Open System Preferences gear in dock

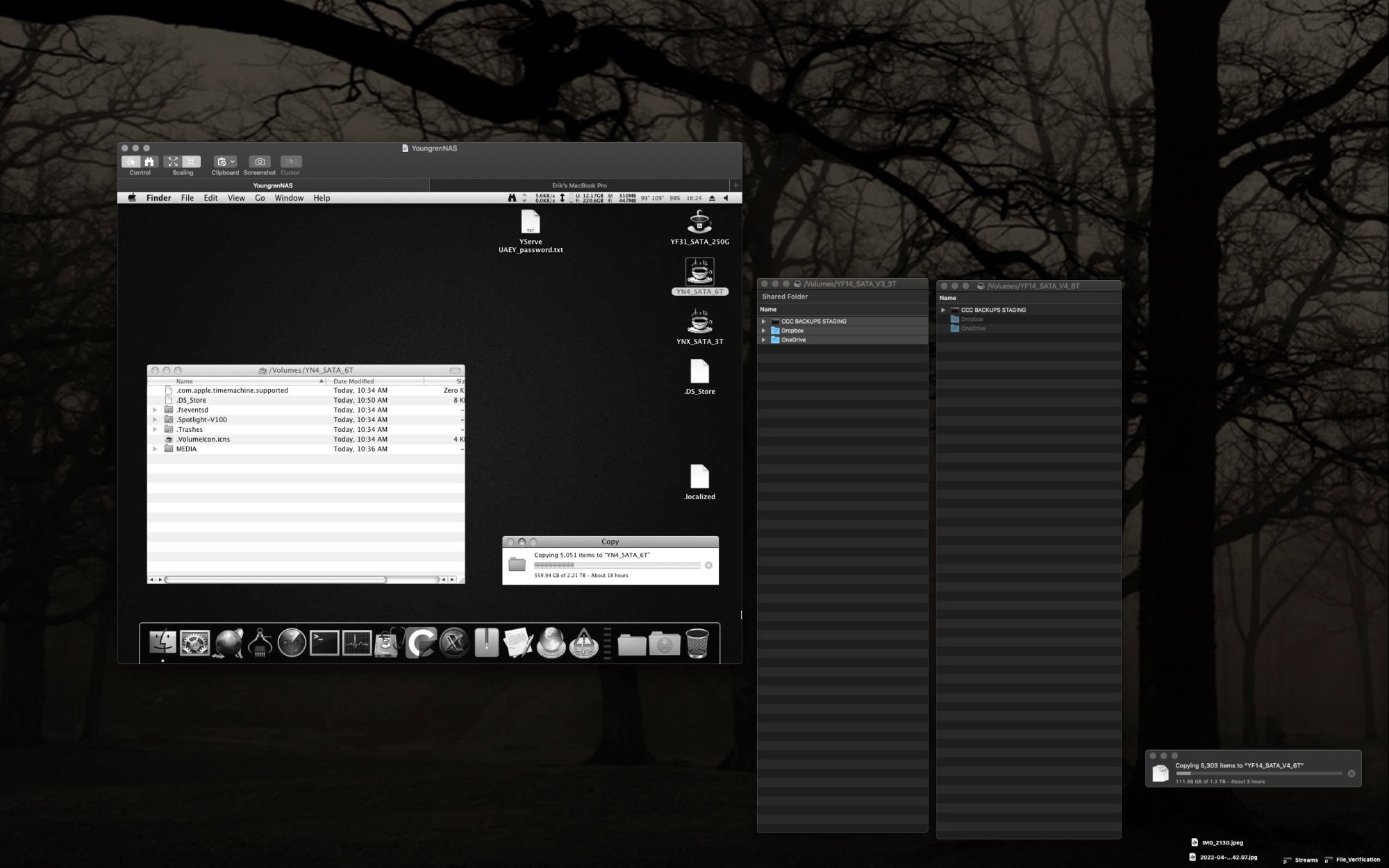[x=194, y=643]
